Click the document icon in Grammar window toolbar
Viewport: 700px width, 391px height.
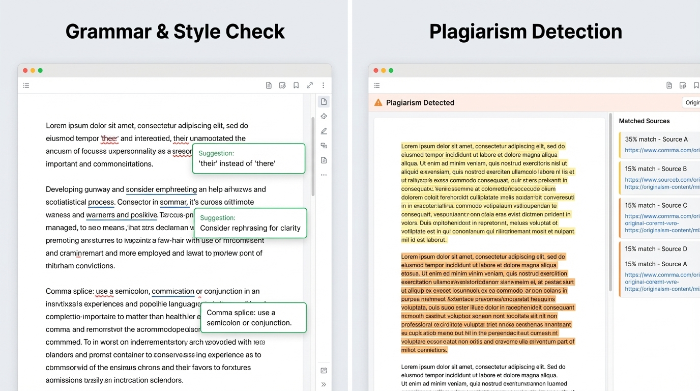269,85
